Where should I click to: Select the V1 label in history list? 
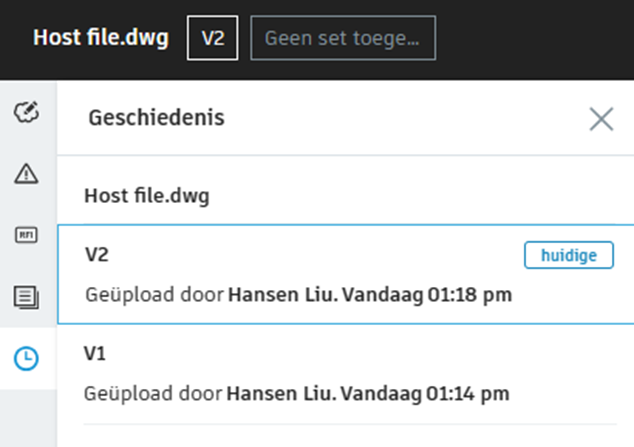pyautogui.click(x=95, y=354)
